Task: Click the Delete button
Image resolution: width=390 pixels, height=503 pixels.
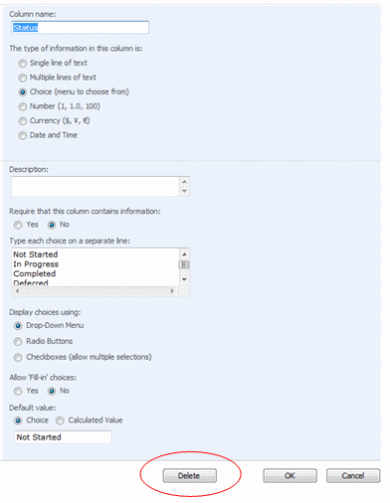Action: [x=189, y=476]
